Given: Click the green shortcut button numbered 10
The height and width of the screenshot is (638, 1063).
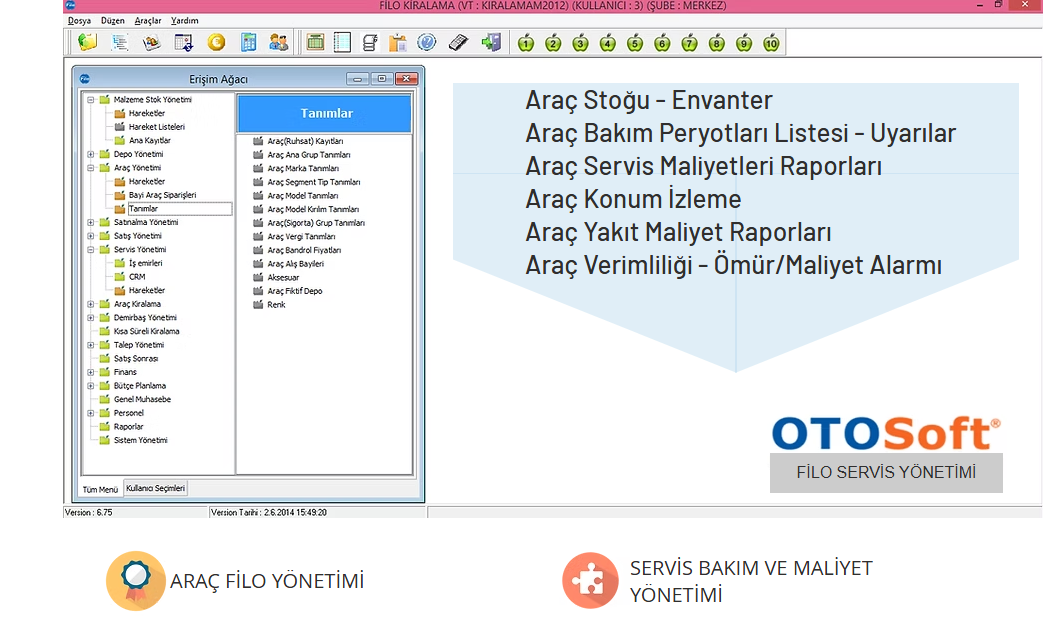Looking at the screenshot, I should pyautogui.click(x=771, y=43).
